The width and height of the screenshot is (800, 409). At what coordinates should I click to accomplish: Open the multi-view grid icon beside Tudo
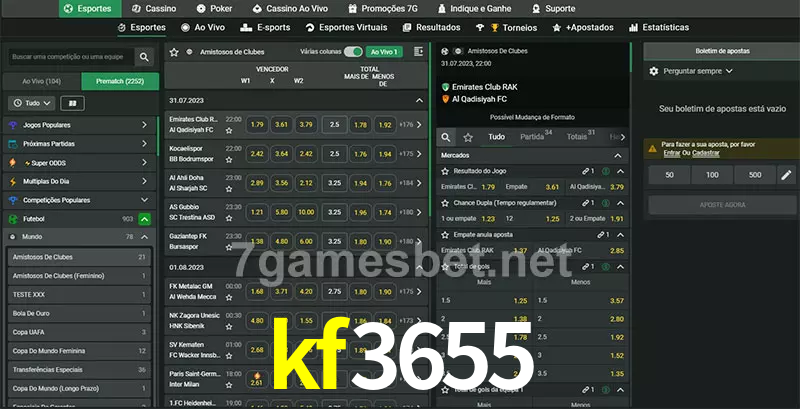[72, 104]
